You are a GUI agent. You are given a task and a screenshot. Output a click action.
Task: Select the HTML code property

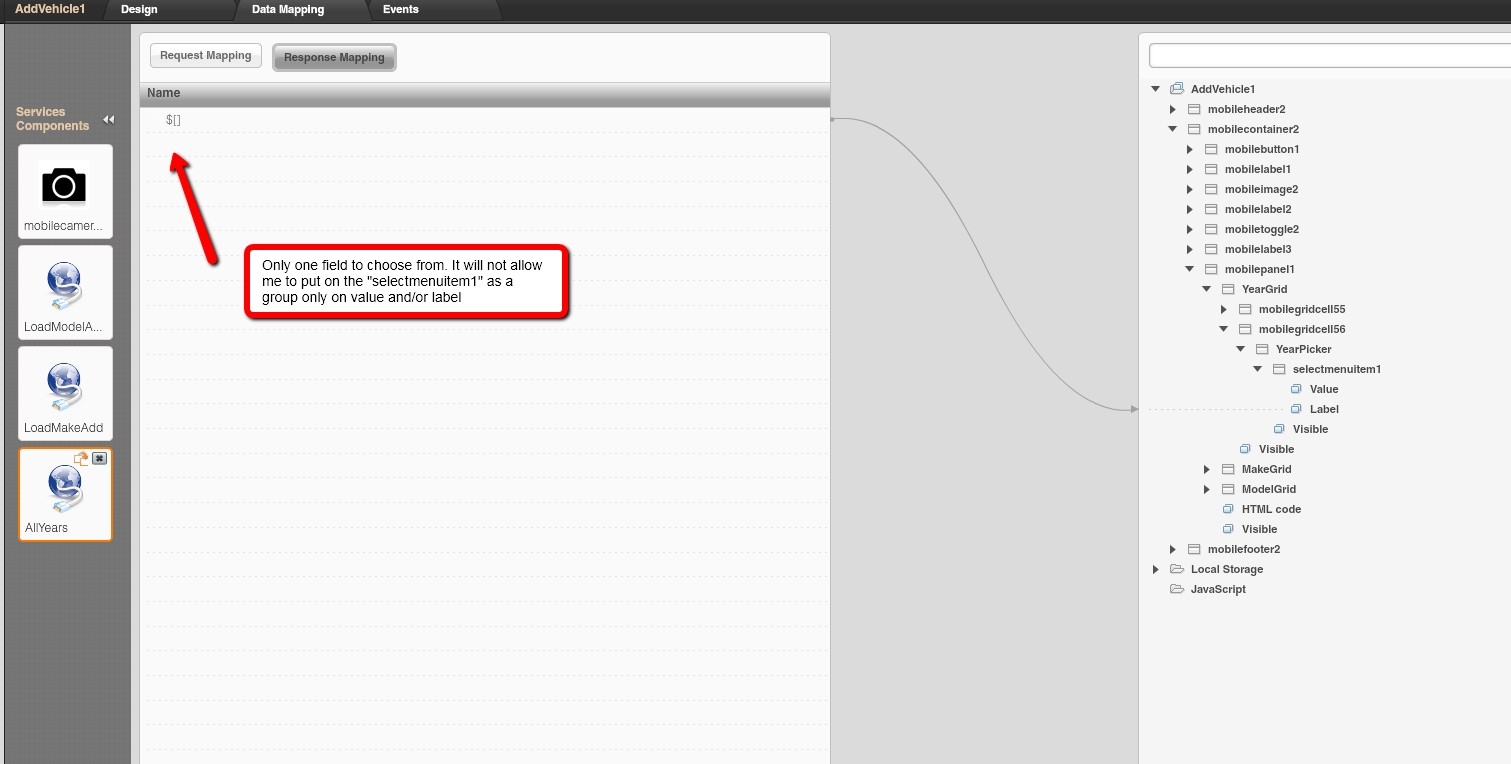point(1270,509)
